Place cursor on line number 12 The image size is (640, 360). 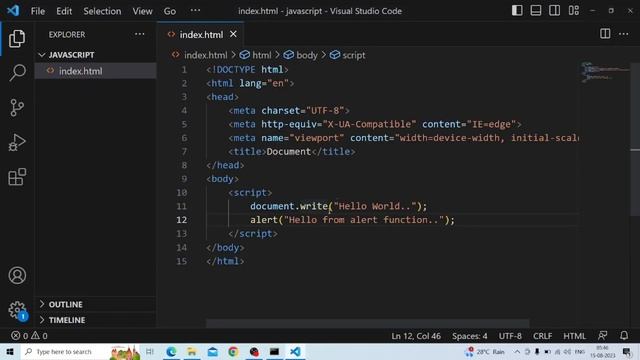pyautogui.click(x=182, y=220)
